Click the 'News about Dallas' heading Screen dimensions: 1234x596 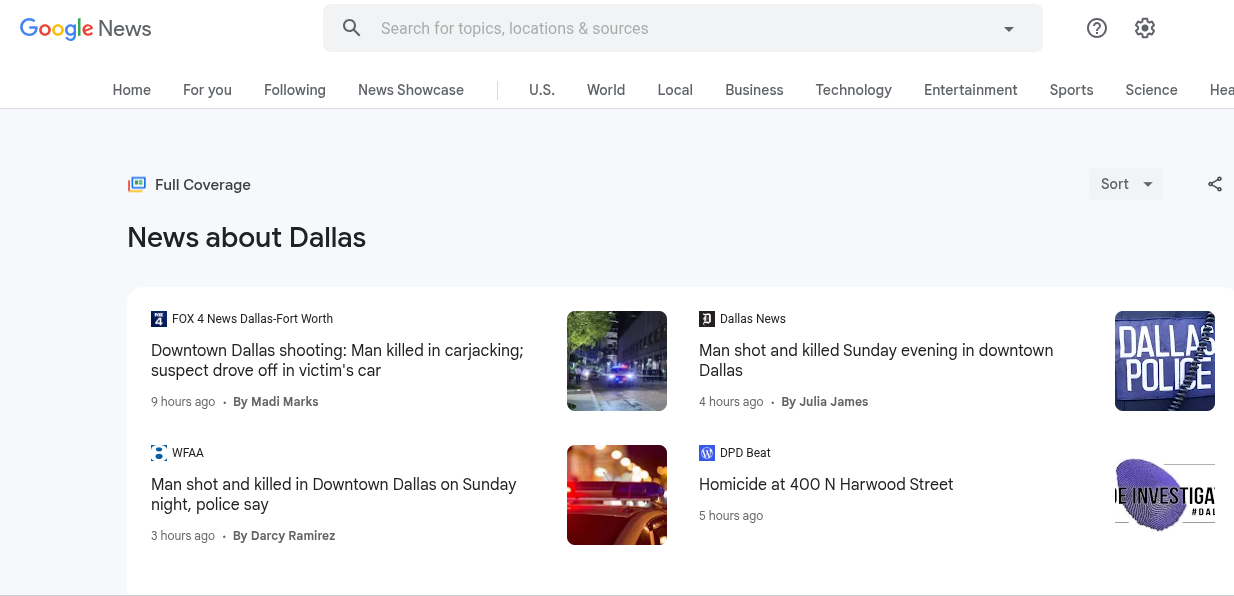247,238
